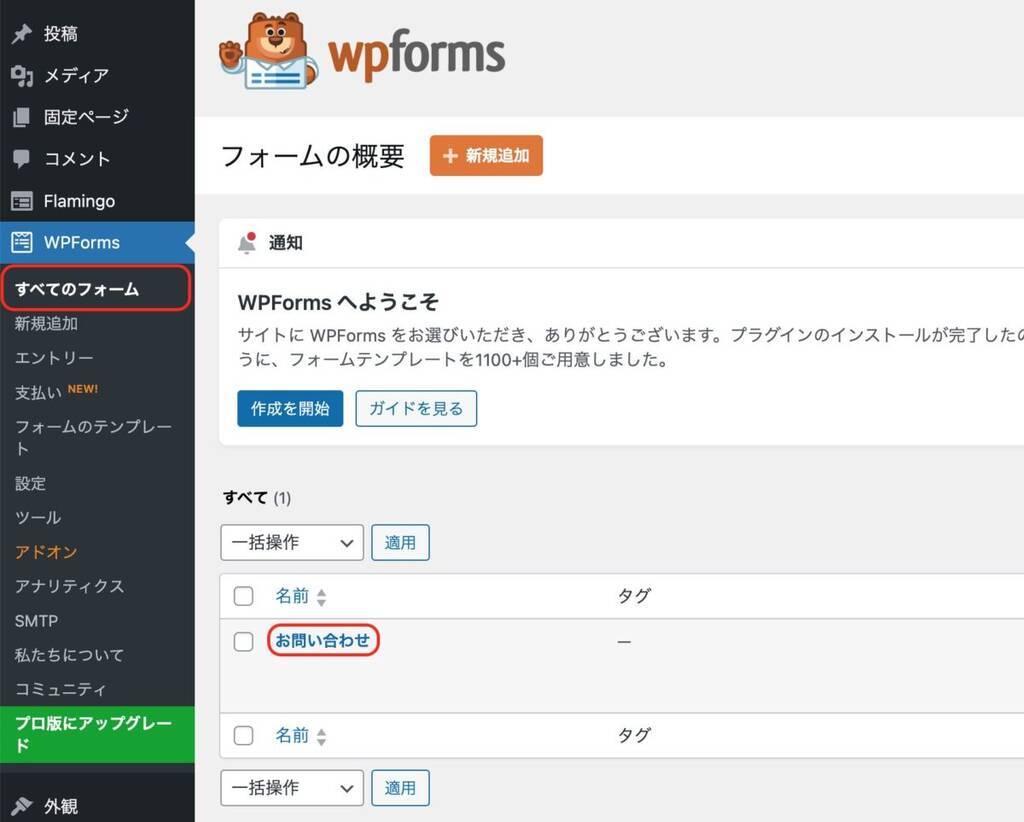Screen dimensions: 1024x822
Task: Open エントリー submenu
Action: 54,358
